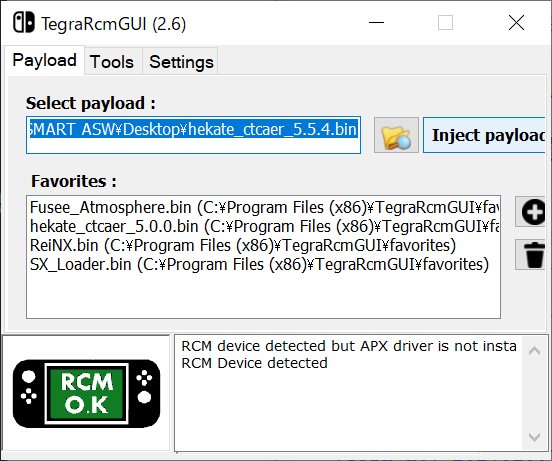Viewport: 552px width, 461px height.
Task: Click the log scrollbar up arrow
Action: coord(534,351)
